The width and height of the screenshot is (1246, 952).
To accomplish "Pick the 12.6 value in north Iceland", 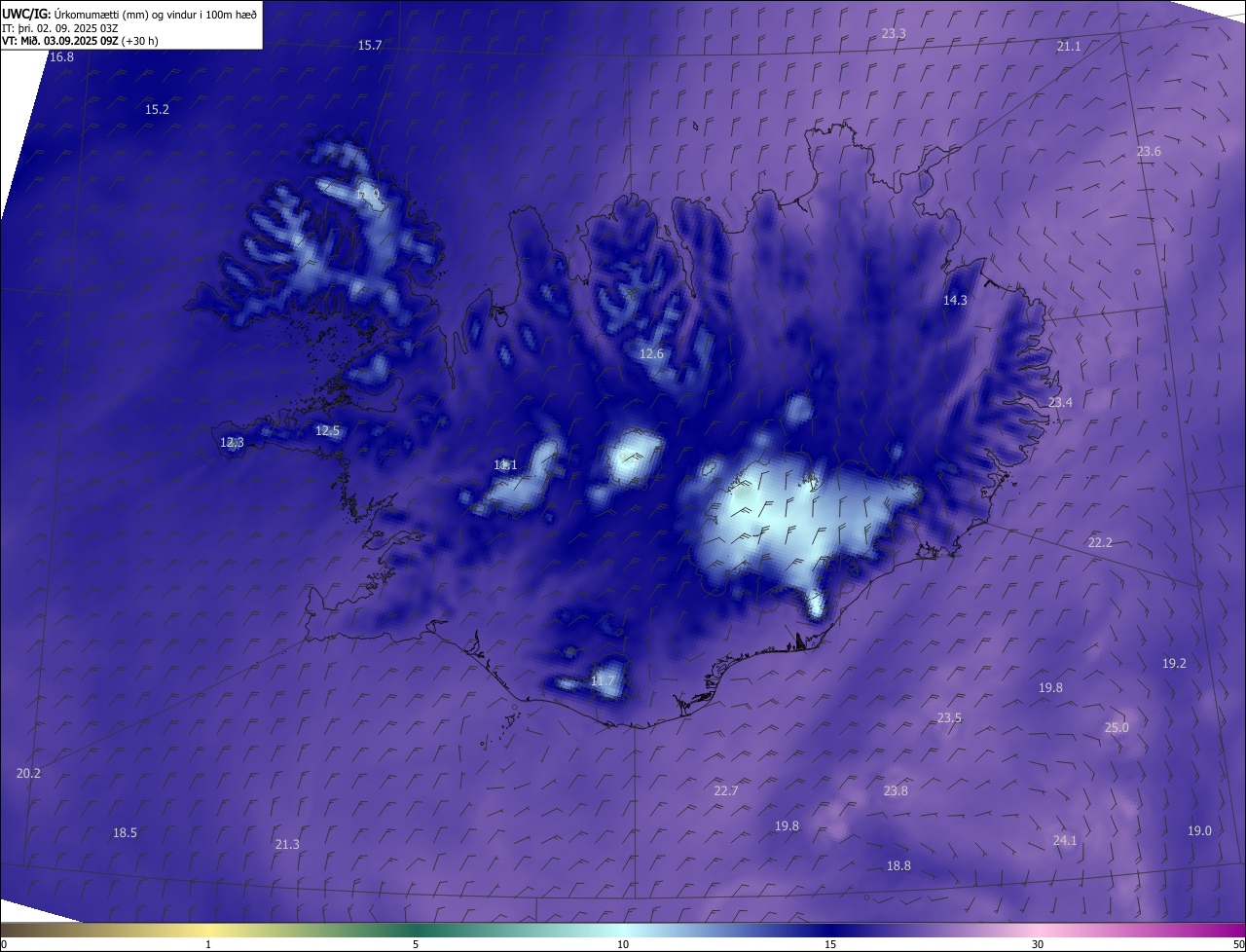I will click(651, 354).
